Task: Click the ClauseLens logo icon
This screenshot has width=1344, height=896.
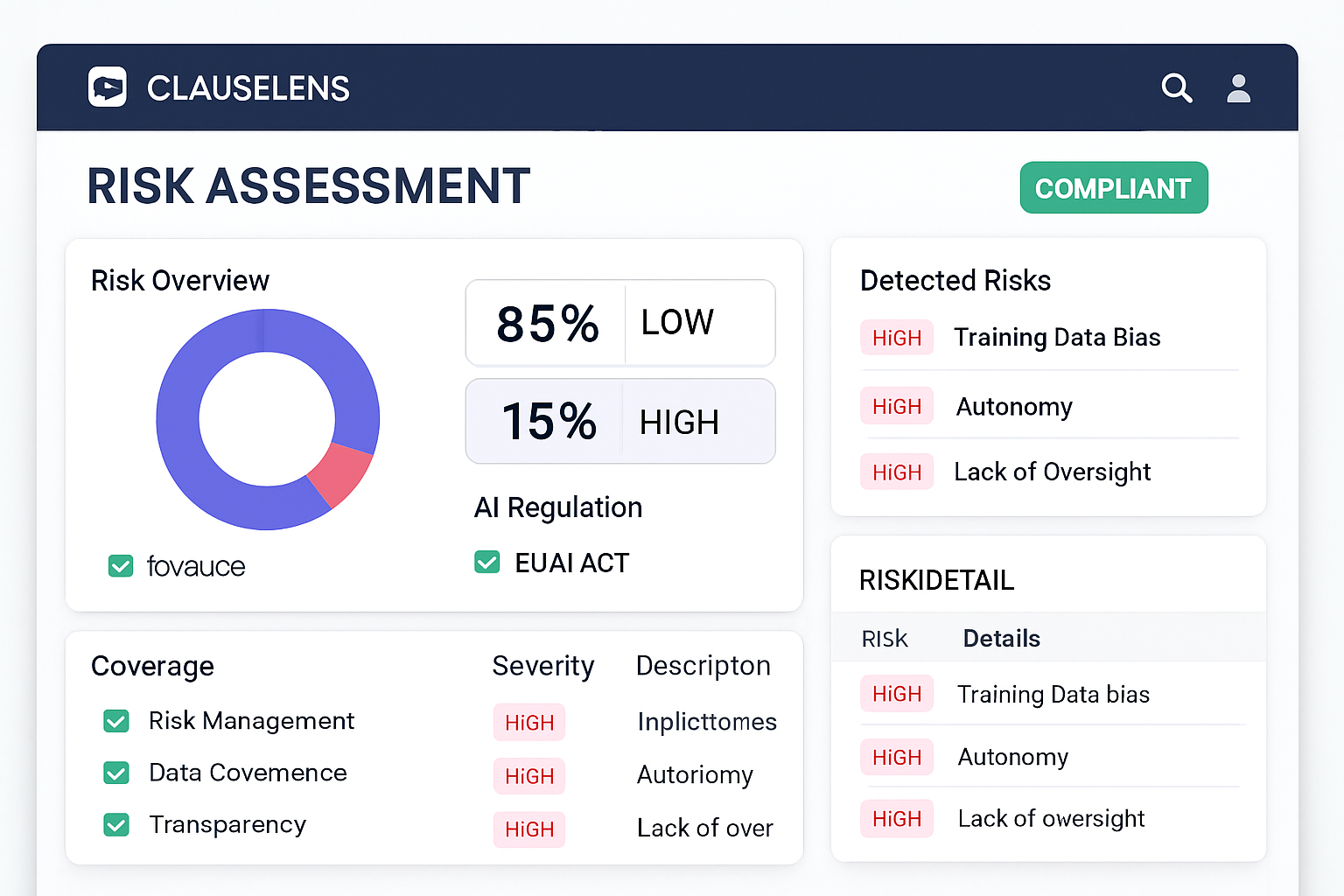Action: [107, 87]
